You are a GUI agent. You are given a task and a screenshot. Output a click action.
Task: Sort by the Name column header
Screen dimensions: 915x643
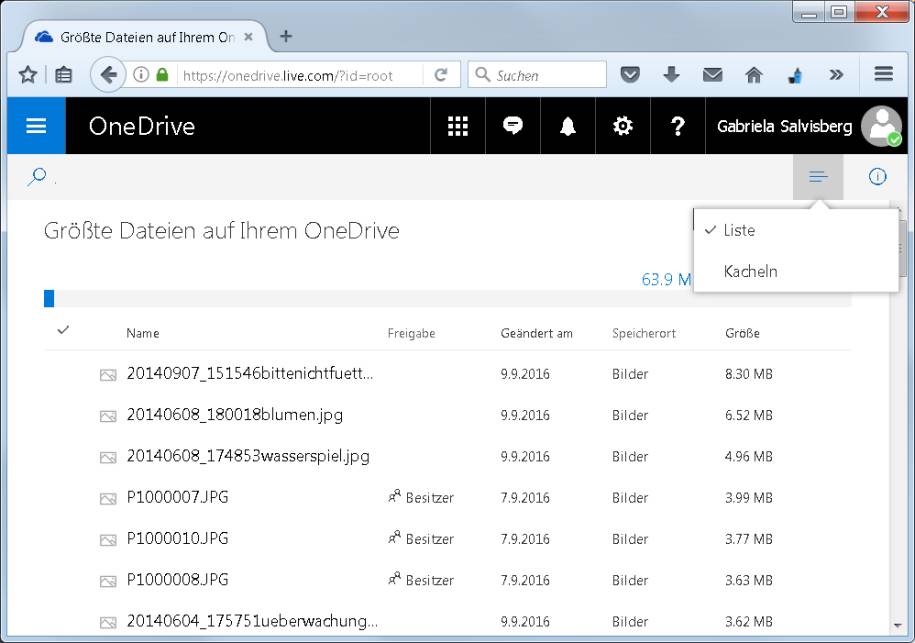click(142, 333)
